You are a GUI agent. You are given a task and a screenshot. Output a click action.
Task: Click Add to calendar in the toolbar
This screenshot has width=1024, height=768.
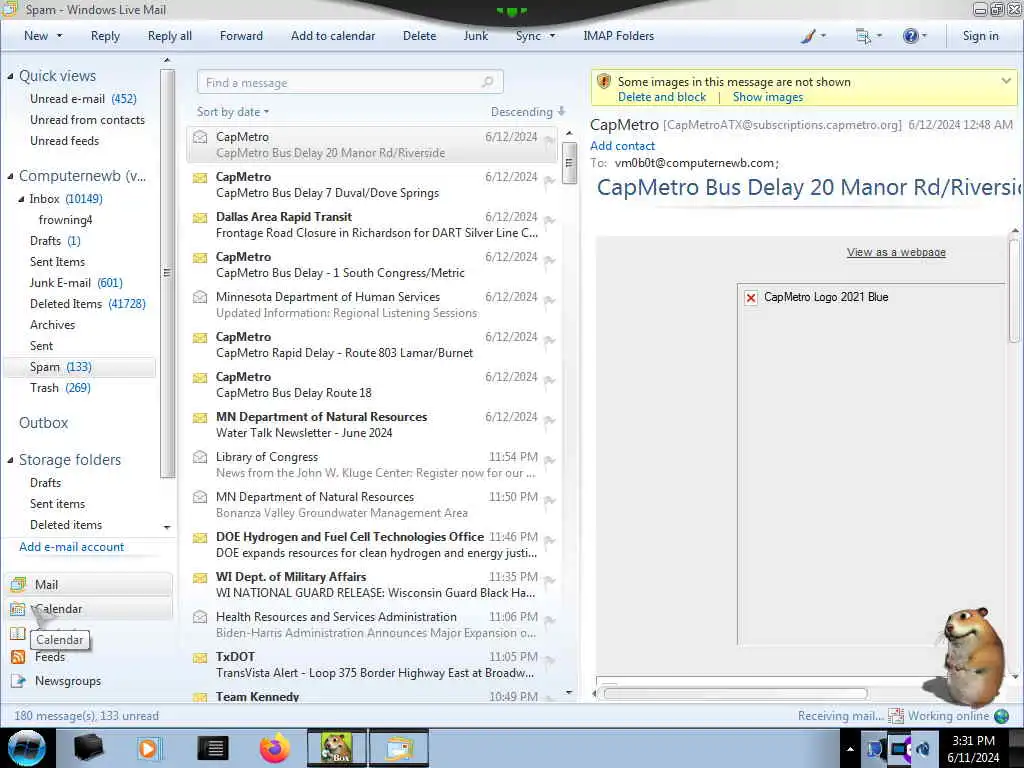(x=333, y=36)
